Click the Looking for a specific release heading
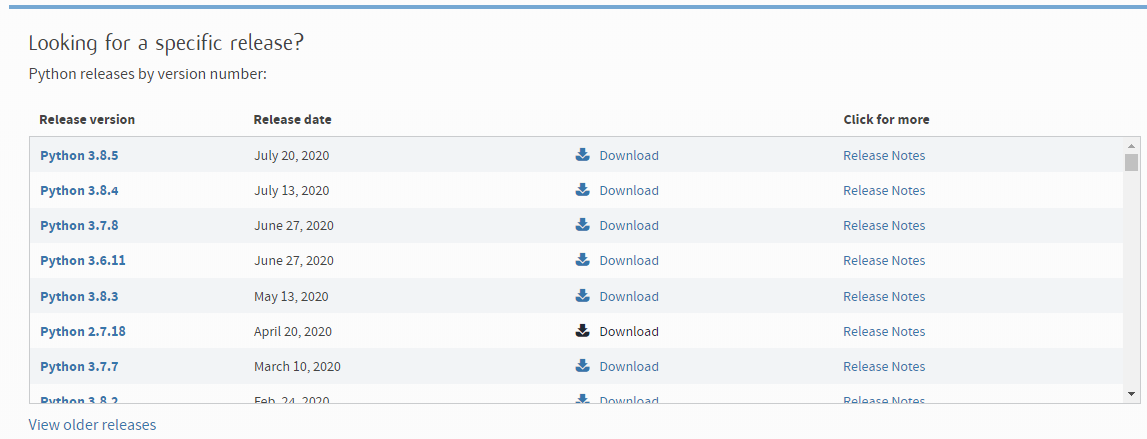 coord(166,43)
